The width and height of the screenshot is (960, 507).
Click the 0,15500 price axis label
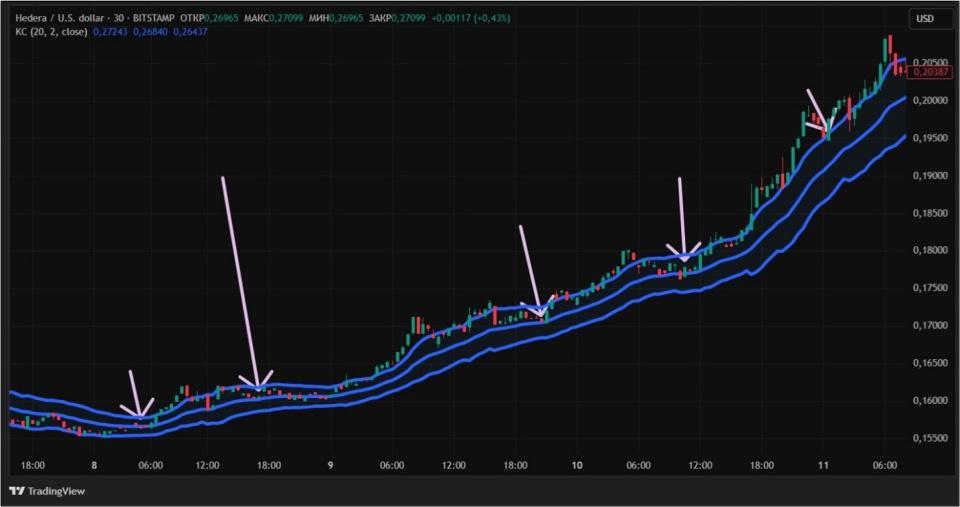pos(930,438)
